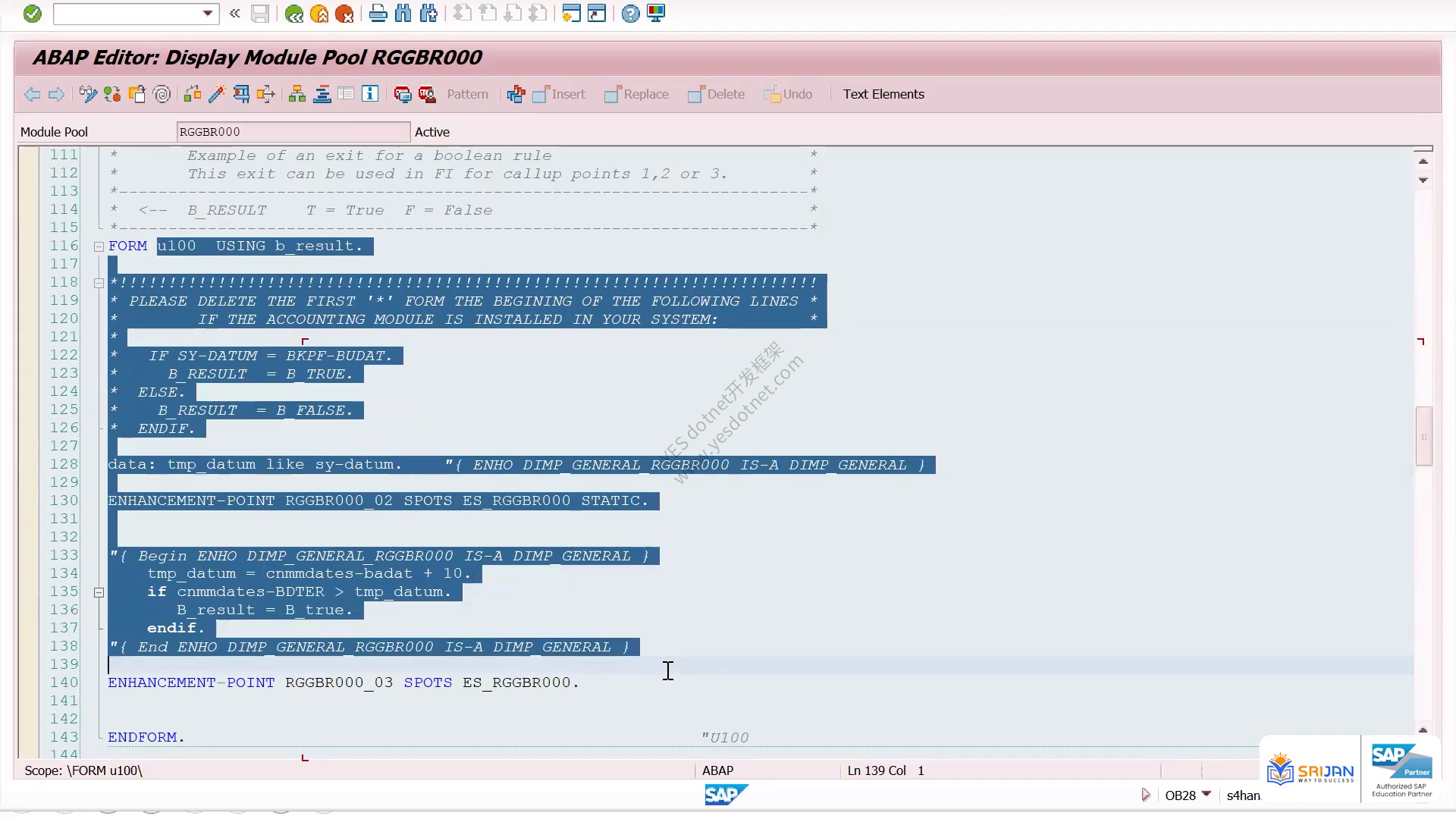Click the Customize Local Layout monitor icon

click(656, 14)
